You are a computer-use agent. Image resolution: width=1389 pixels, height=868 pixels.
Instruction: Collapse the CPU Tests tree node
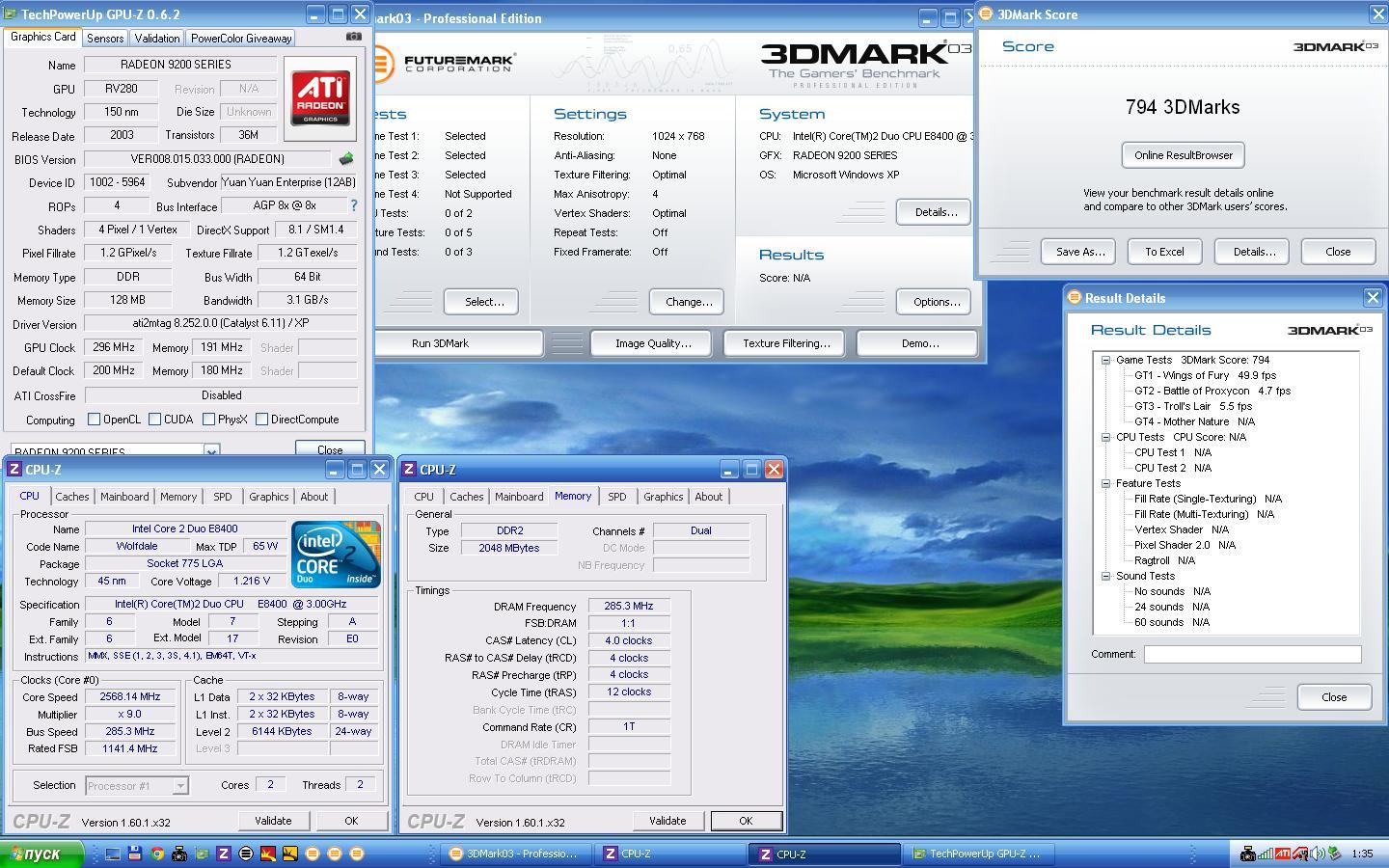[1105, 437]
